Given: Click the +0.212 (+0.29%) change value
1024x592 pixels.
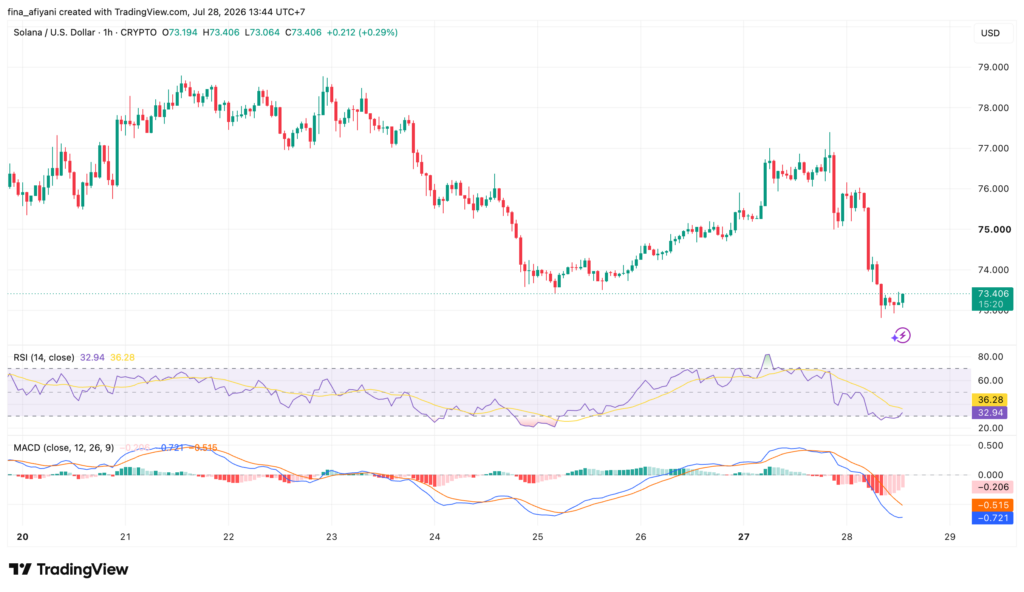Looking at the screenshot, I should coord(362,32).
